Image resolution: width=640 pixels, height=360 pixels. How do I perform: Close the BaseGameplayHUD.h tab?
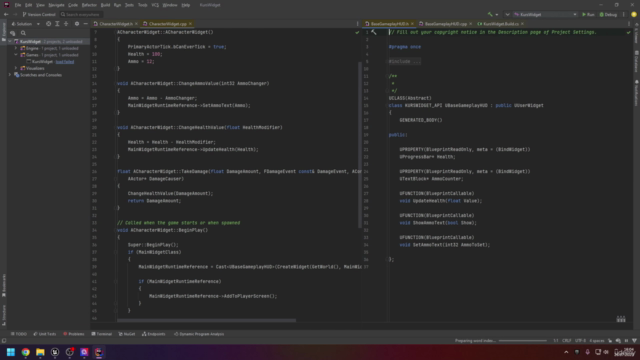tap(412, 24)
